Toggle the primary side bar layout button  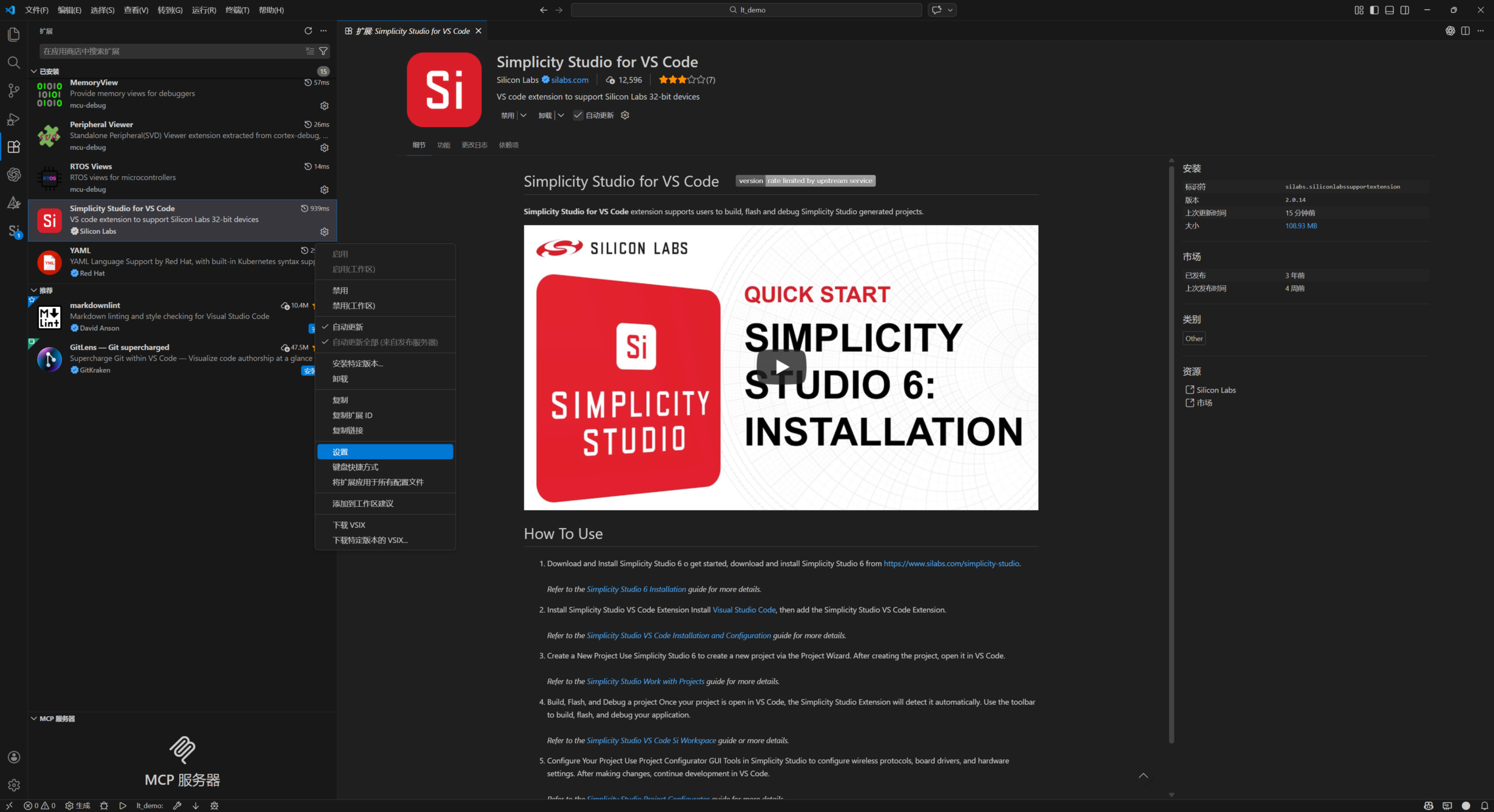tap(1374, 10)
